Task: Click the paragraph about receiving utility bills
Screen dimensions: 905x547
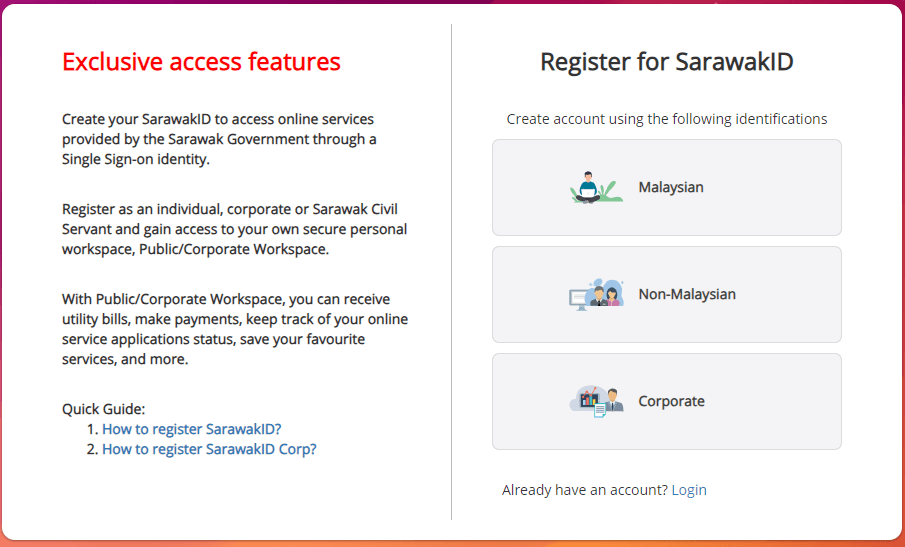Action: 234,329
